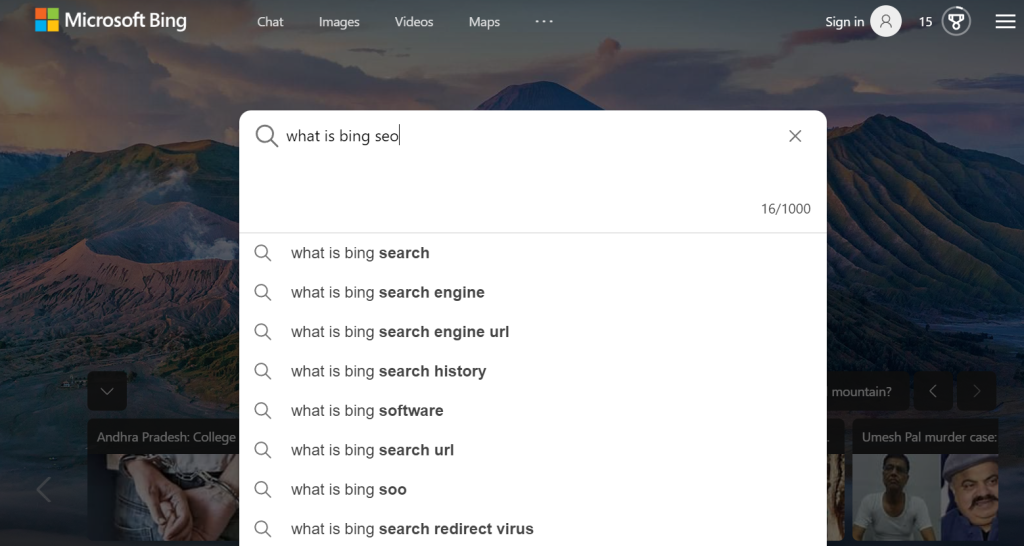
Task: Open the three-dots more menu
Action: [x=544, y=21]
